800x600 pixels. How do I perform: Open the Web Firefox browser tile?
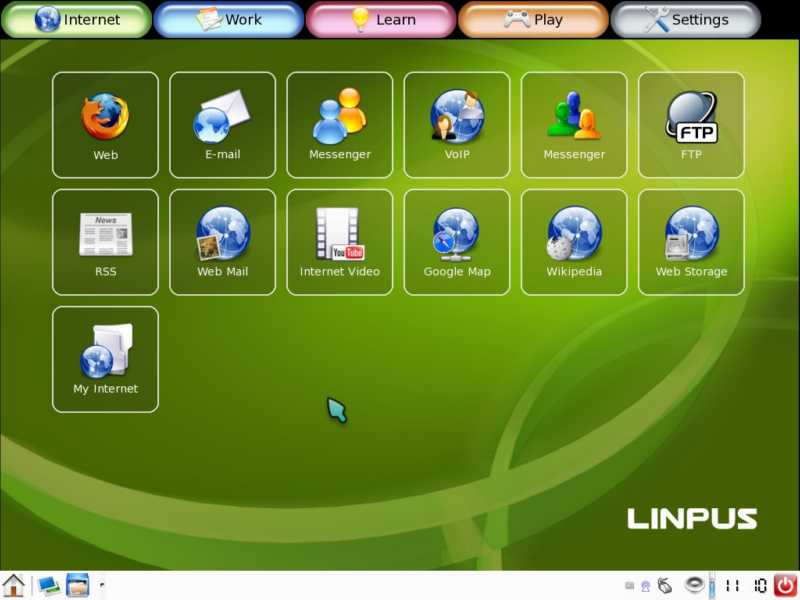click(x=105, y=125)
